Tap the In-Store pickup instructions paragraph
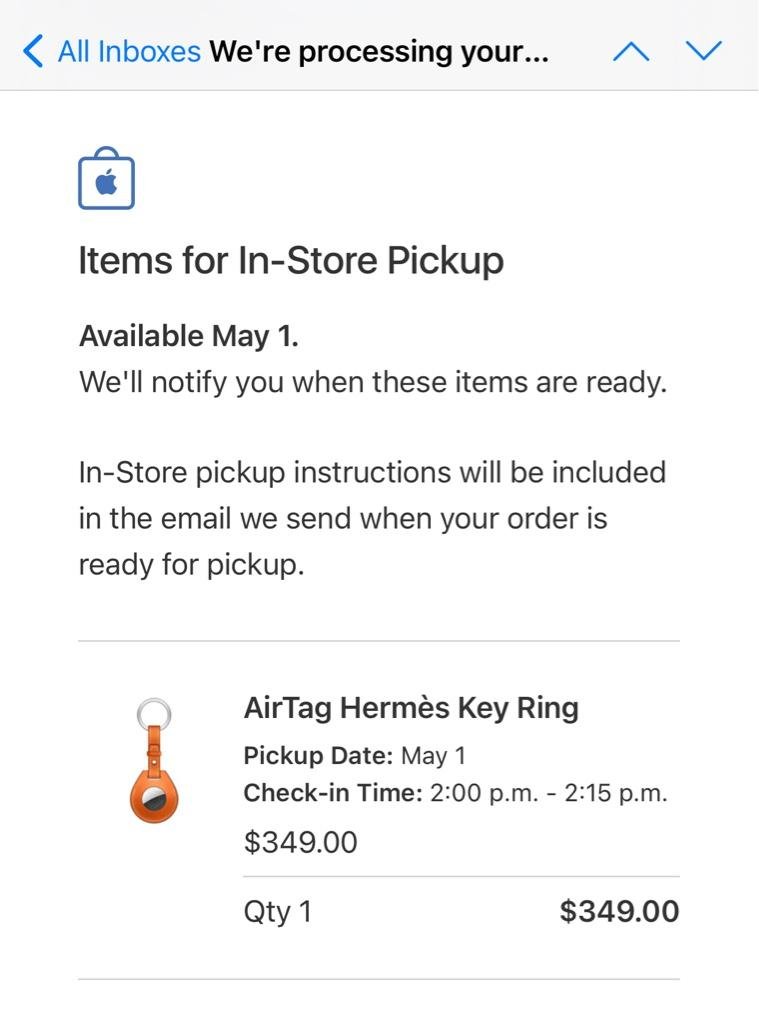 click(x=372, y=518)
